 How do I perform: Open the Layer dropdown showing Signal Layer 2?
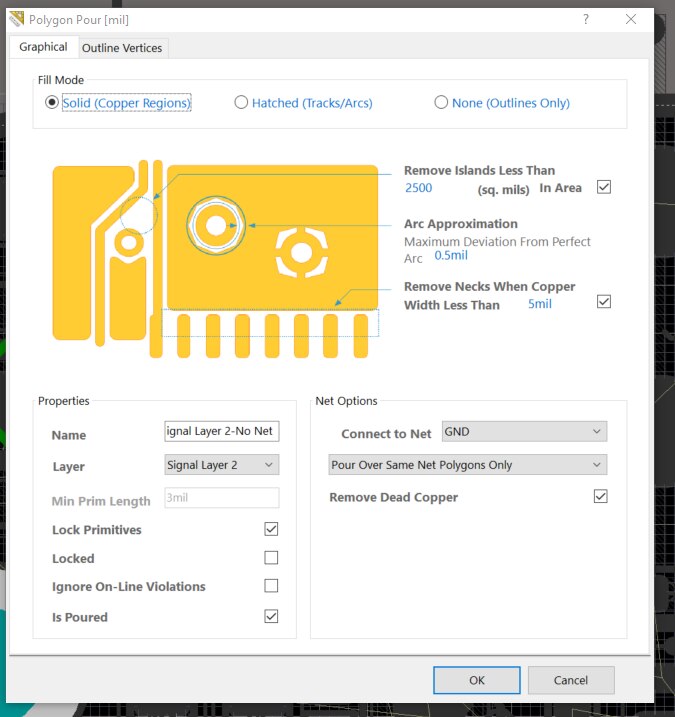[x=221, y=465]
